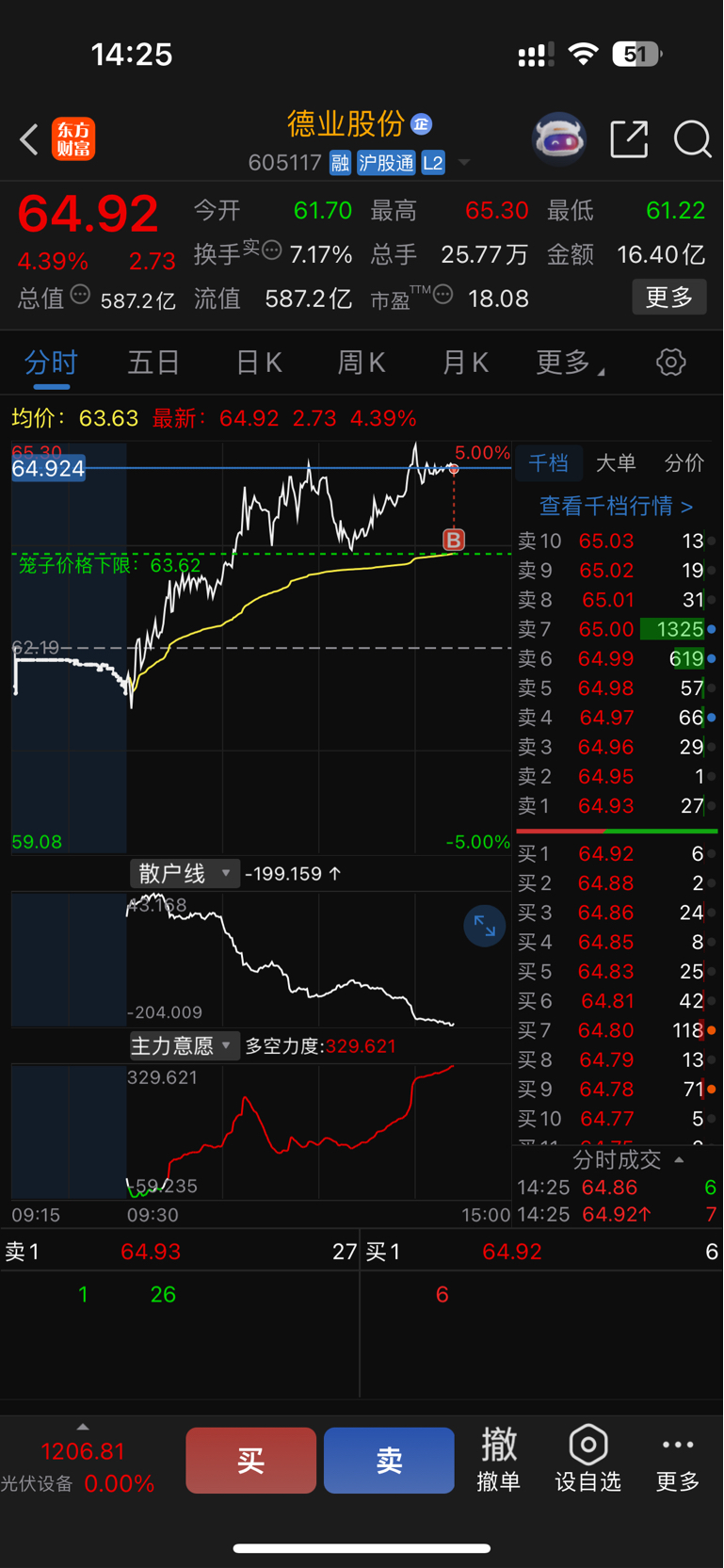Expand chart with the fullscreen arrows icon
Image resolution: width=724 pixels, height=1568 pixels.
tap(485, 927)
